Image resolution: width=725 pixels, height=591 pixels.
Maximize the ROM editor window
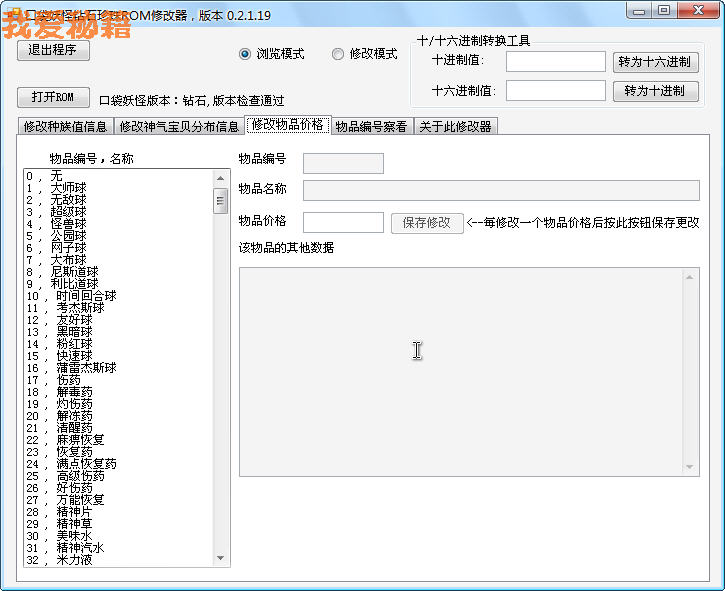pos(664,11)
